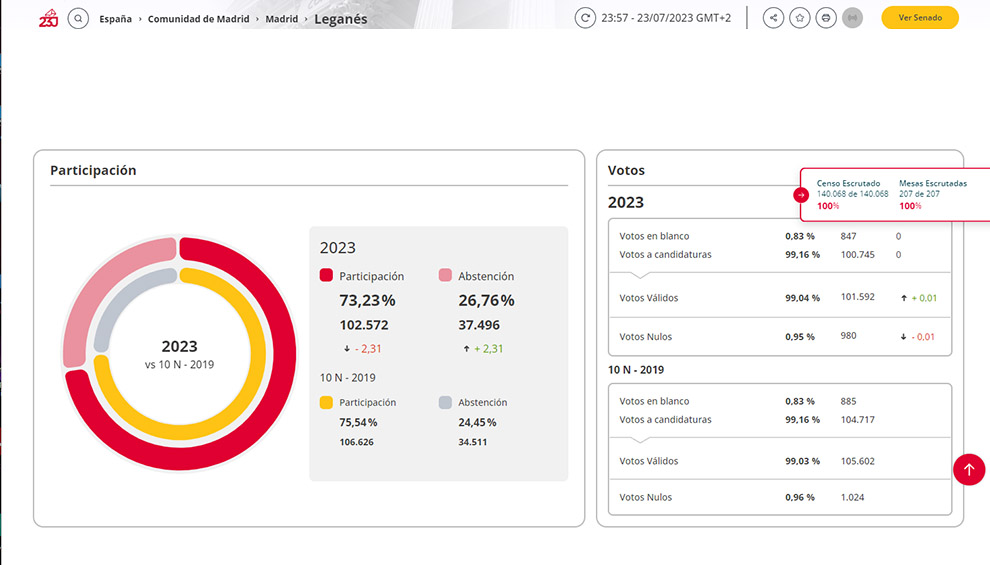This screenshot has height=565, width=990.
Task: Click the greyed-out live broadcast icon
Action: point(852,18)
